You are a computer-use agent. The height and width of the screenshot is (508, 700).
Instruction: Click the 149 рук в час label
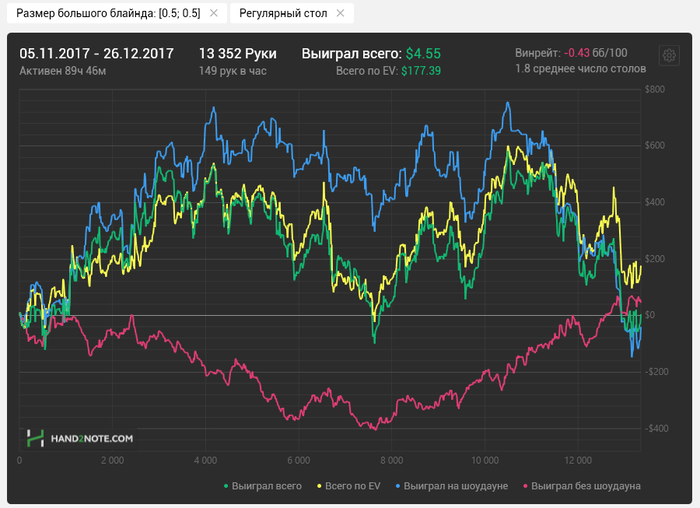(x=233, y=71)
